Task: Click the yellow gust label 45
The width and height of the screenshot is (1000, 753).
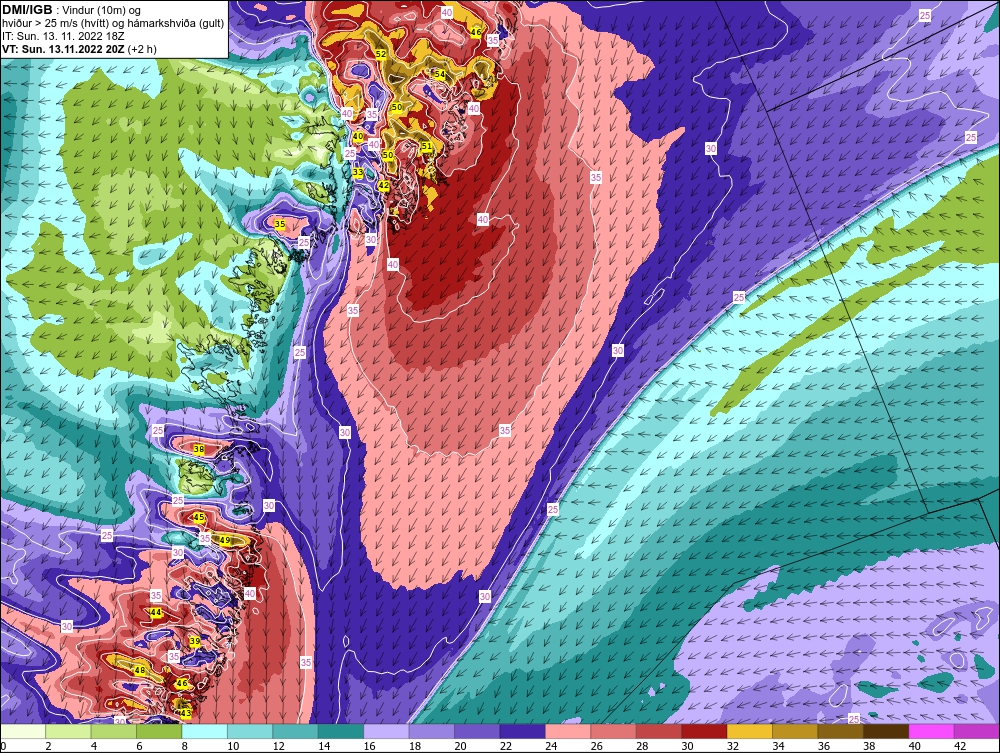Action: click(198, 517)
